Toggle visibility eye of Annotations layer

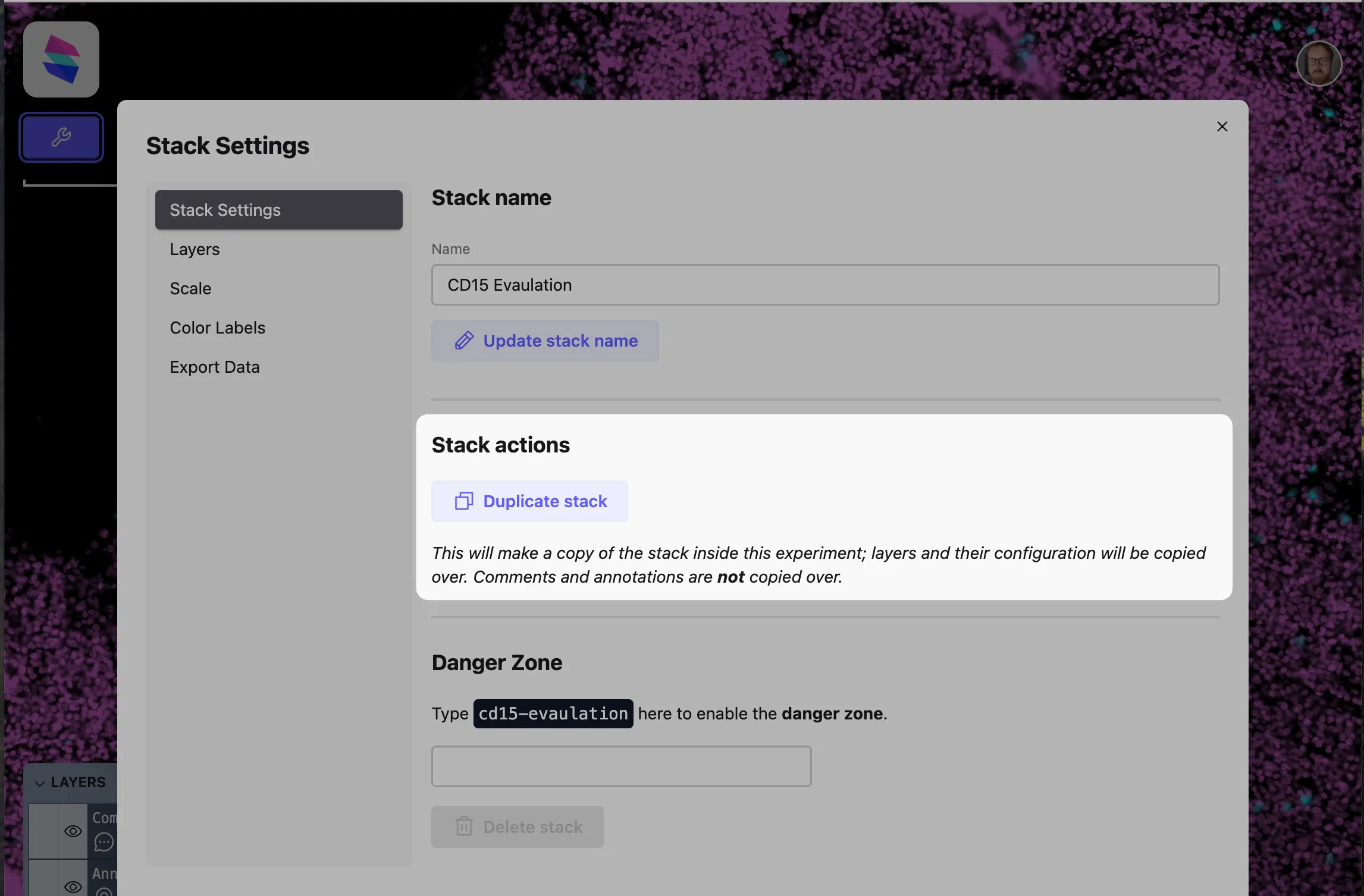(x=73, y=886)
